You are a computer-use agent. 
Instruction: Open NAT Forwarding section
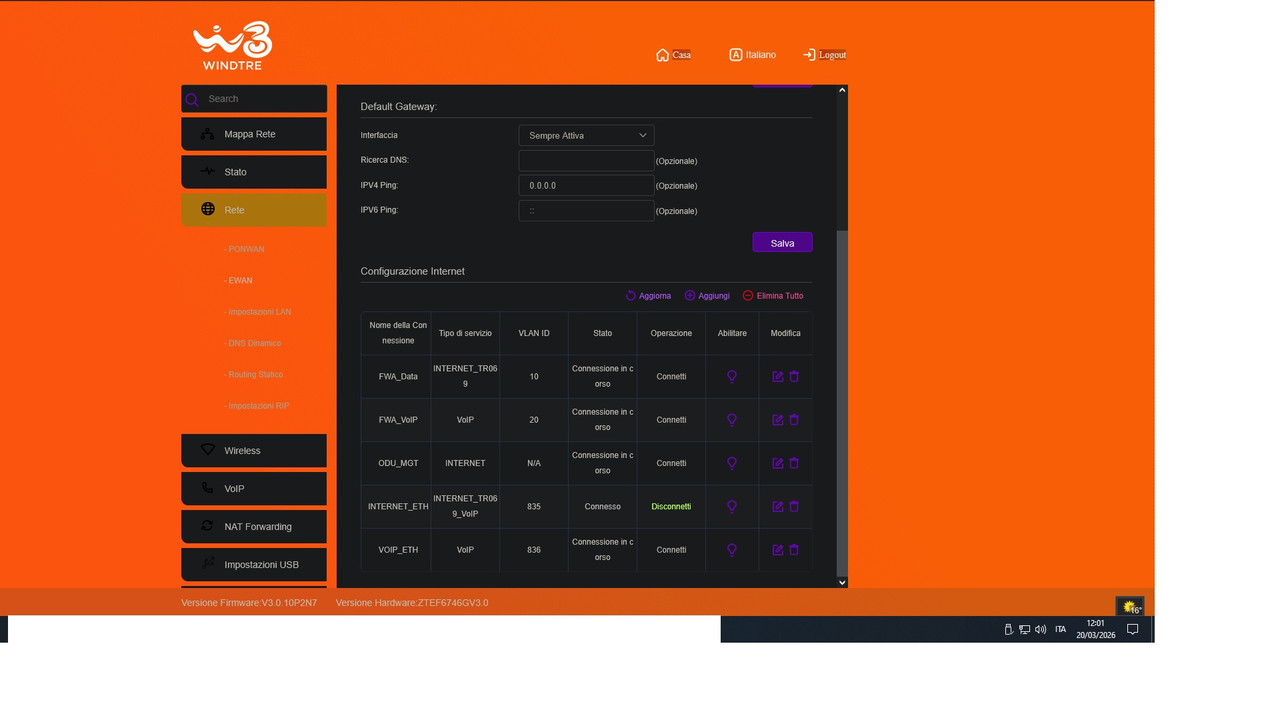pyautogui.click(x=254, y=527)
